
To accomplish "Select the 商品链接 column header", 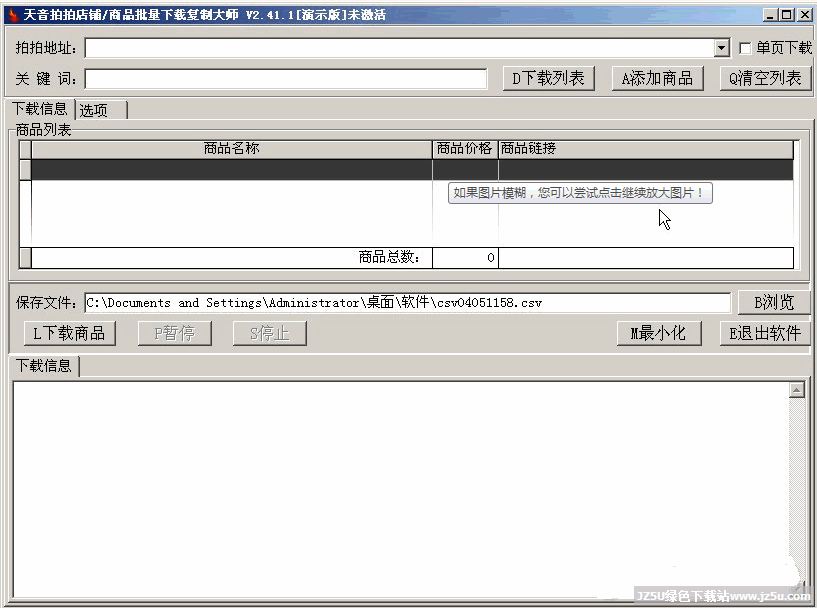I will (x=646, y=149).
